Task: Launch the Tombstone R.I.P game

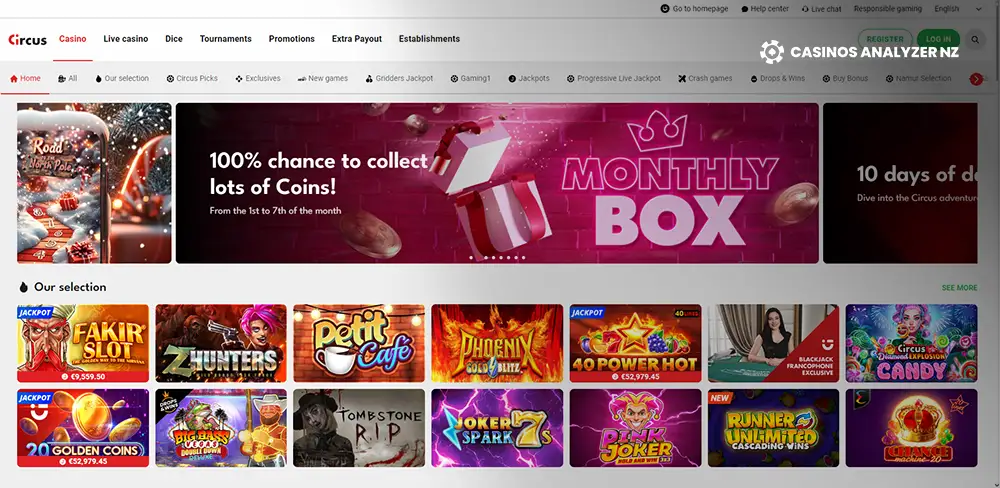Action: pos(359,428)
